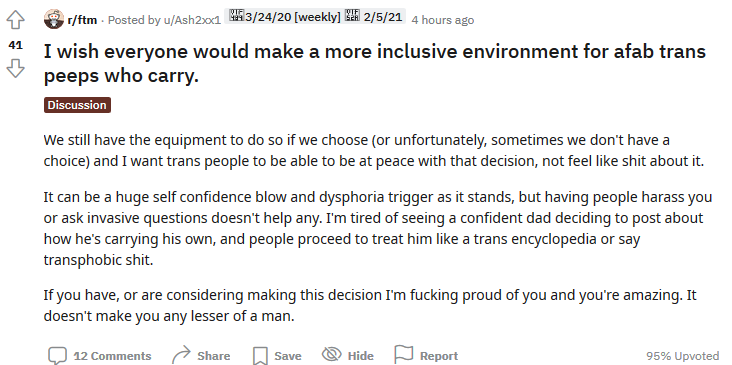Click the flair emoji before 2/5/21

[x=351, y=16]
